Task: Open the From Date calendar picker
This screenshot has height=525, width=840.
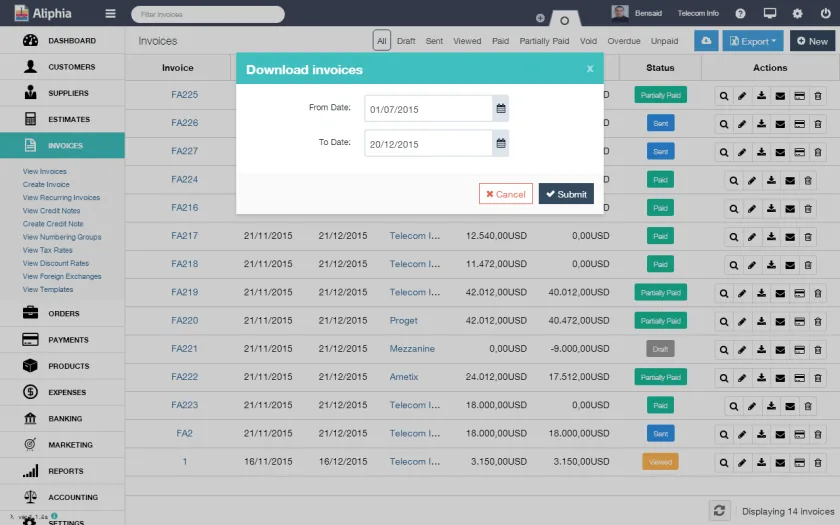Action: pos(500,109)
